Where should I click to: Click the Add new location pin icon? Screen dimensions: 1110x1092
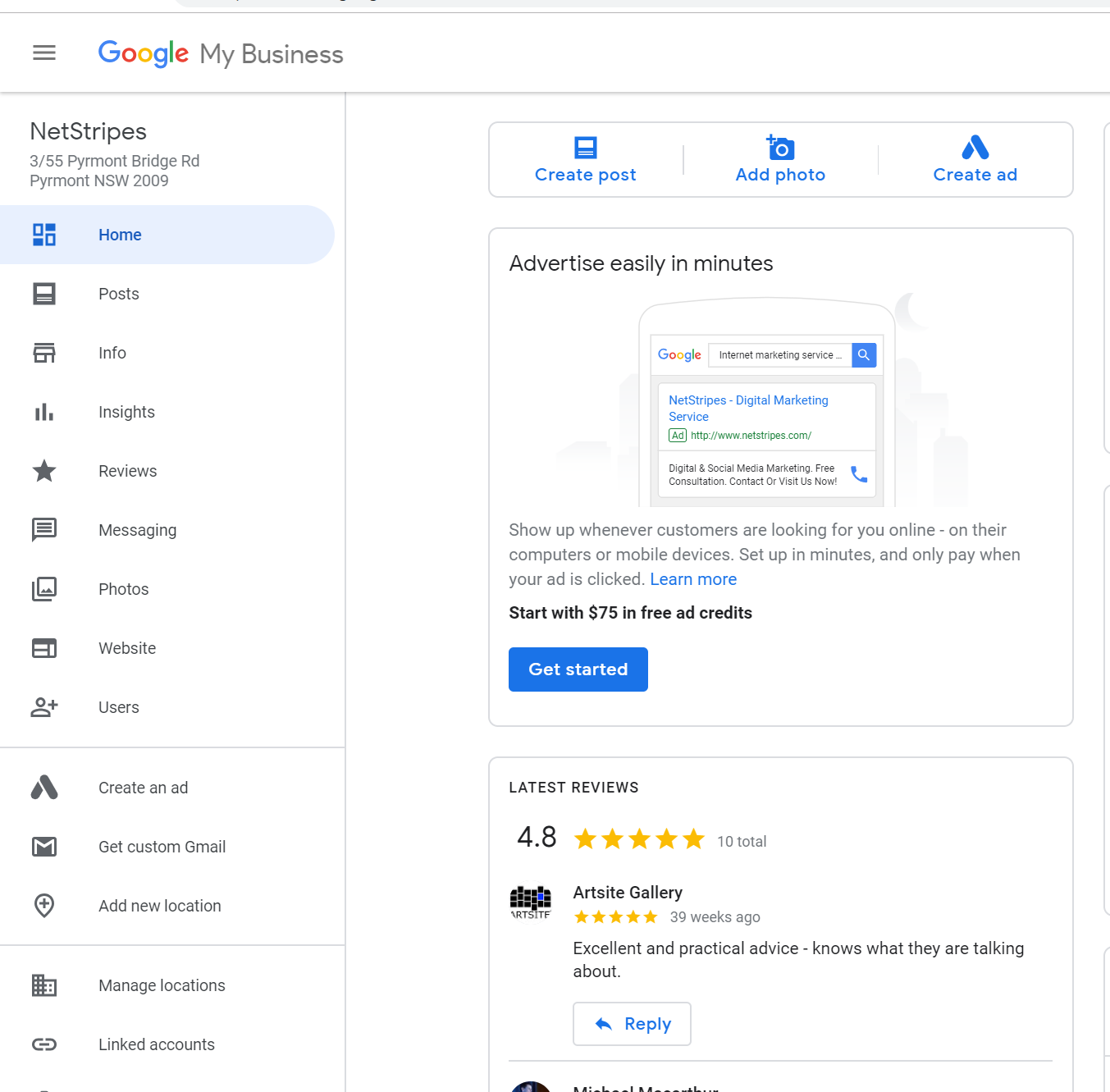point(44,906)
